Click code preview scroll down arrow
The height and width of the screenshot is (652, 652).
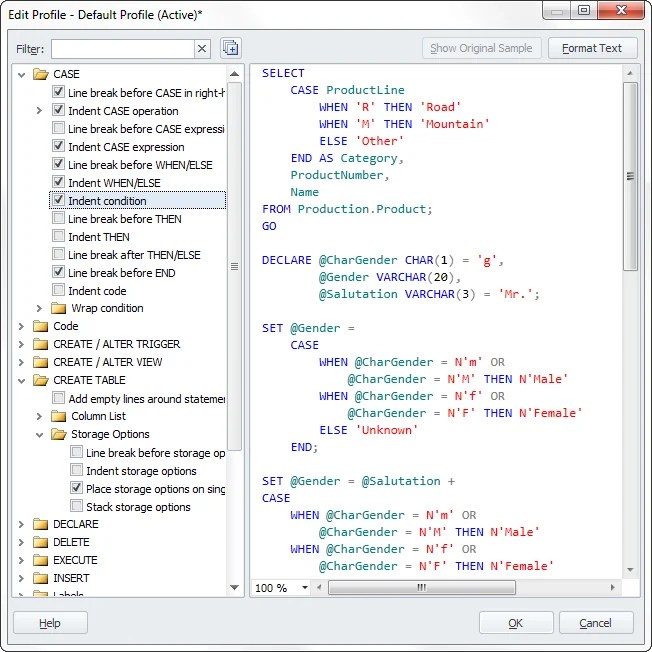pyautogui.click(x=630, y=570)
